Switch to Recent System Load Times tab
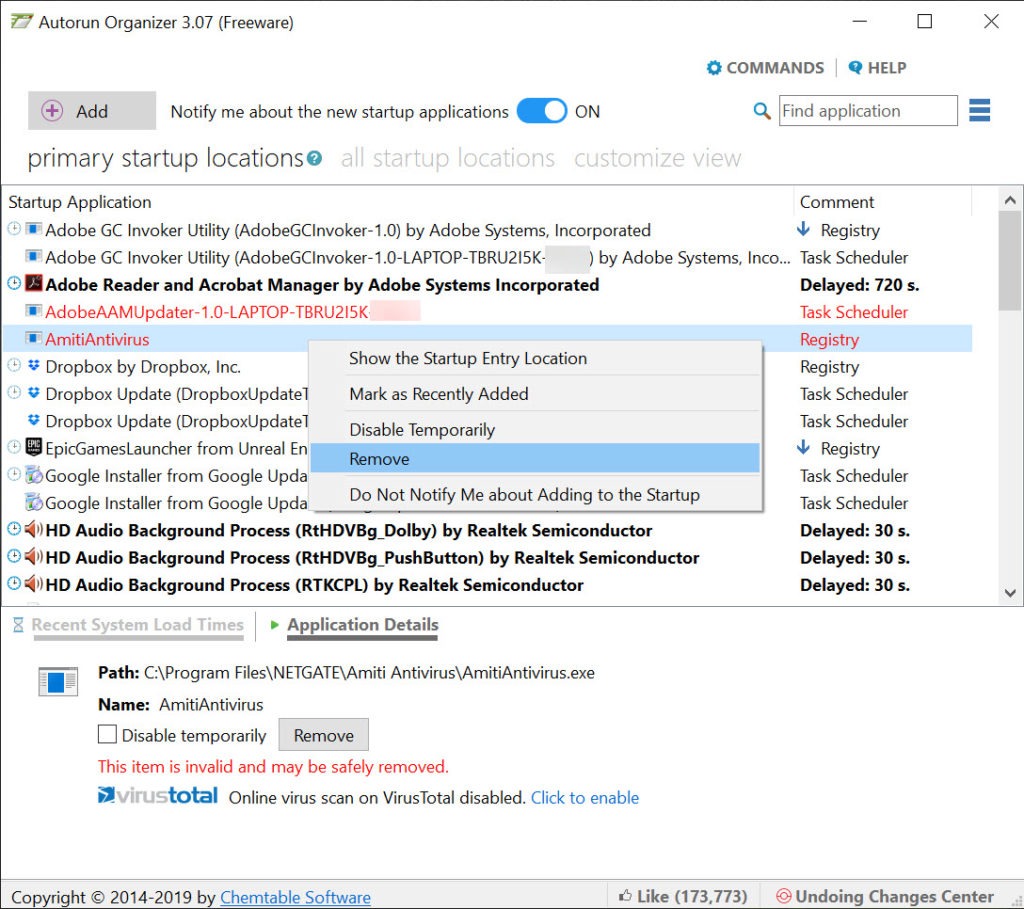Image resolution: width=1024 pixels, height=909 pixels. 137,625
